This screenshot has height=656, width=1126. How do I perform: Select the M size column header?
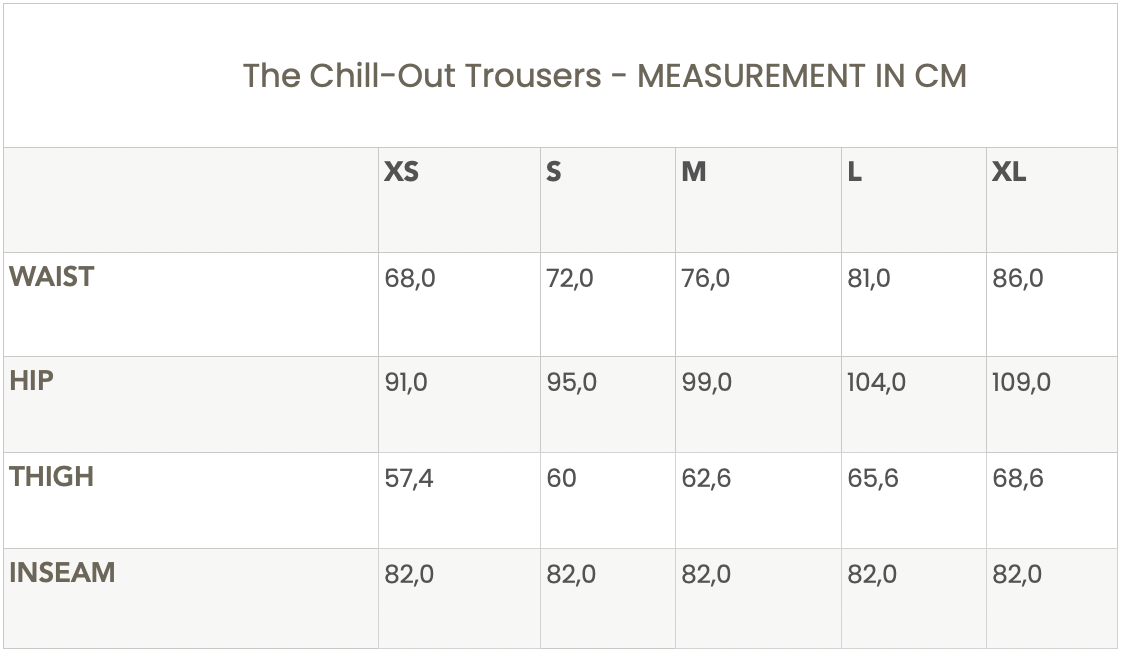point(694,172)
